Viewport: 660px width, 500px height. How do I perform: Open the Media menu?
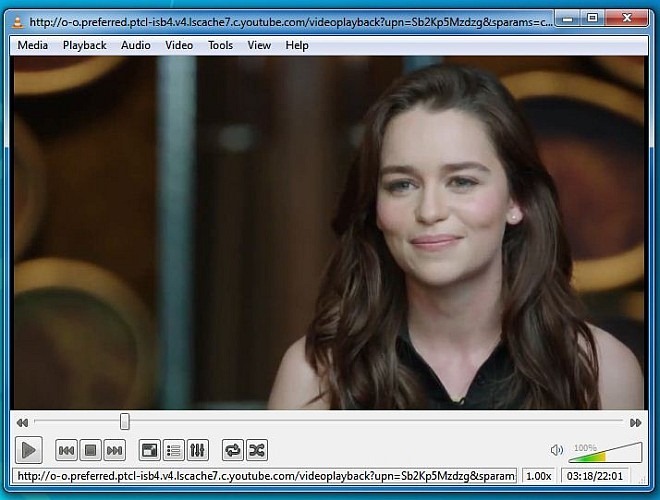[x=32, y=45]
